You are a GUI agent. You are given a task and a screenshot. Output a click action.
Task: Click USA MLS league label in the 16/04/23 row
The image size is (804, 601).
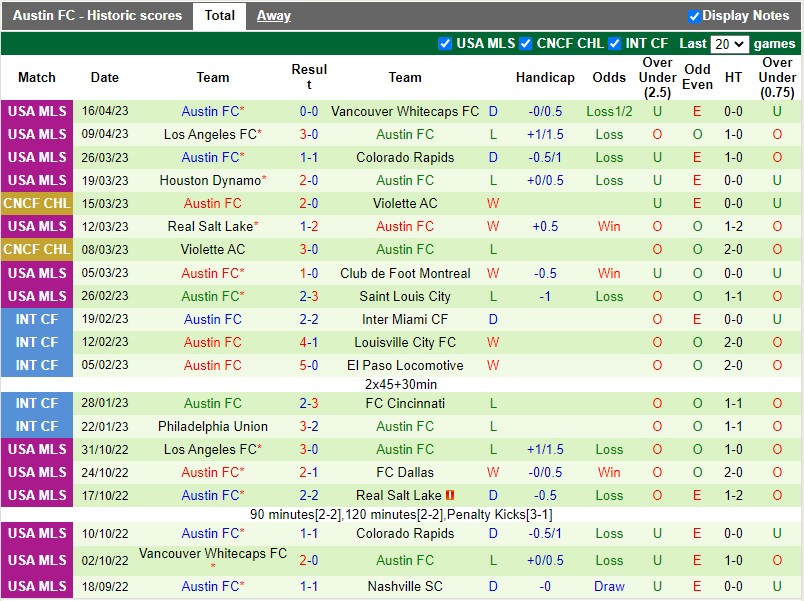coord(37,111)
